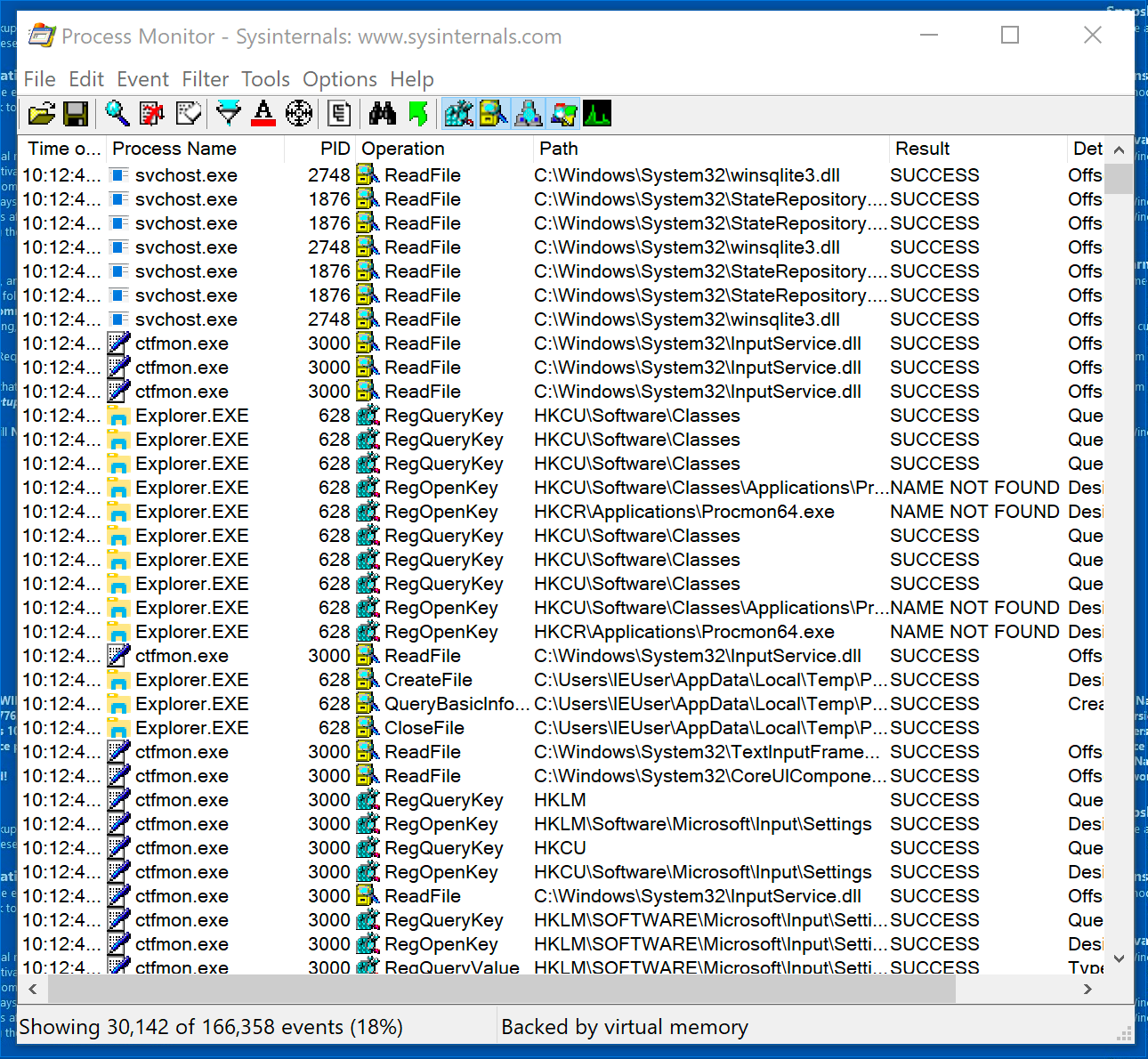This screenshot has width=1148, height=1059.
Task: Click the vertical scrollbar thumb
Action: click(x=1120, y=178)
